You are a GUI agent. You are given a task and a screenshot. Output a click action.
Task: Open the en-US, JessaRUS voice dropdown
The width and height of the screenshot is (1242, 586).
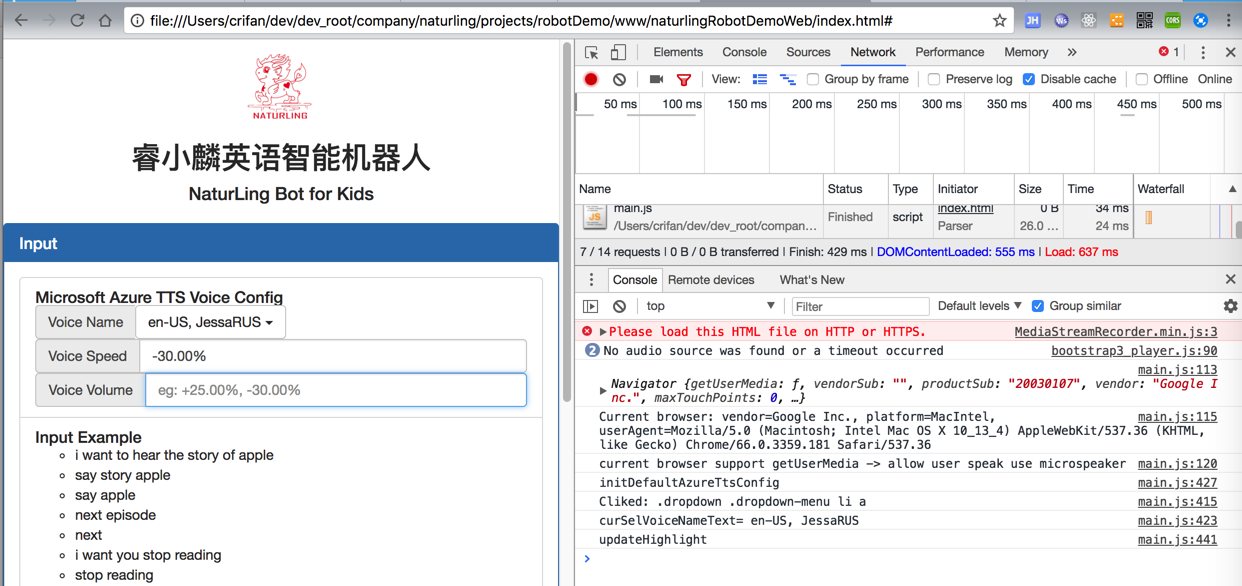[x=211, y=322]
